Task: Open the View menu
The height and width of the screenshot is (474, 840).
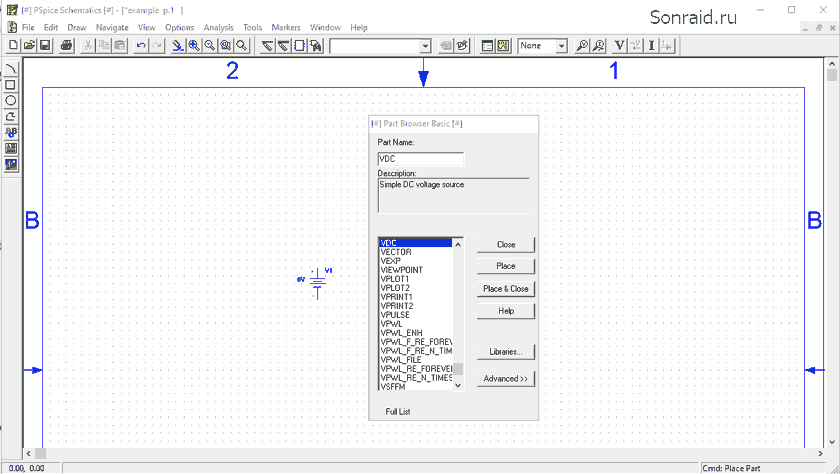Action: click(146, 27)
